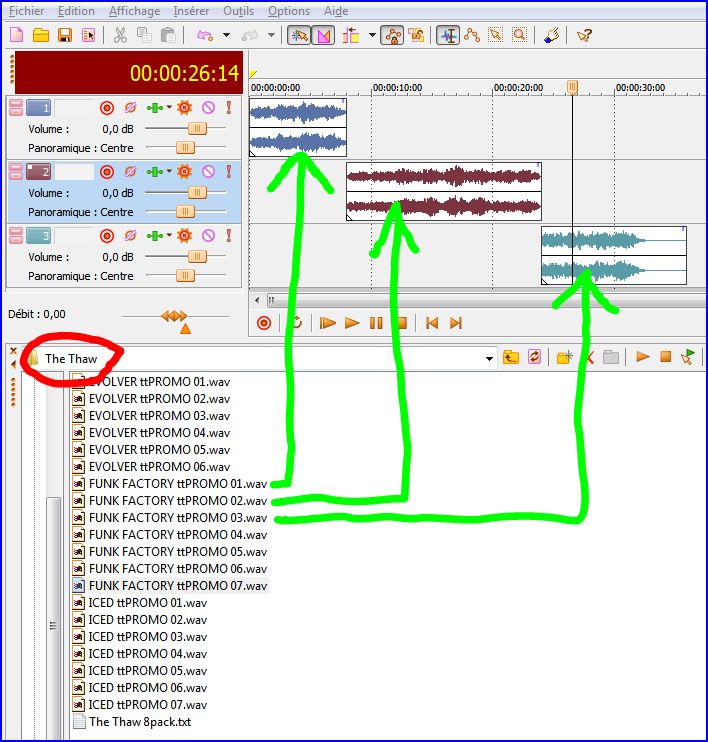708x742 pixels.
Task: Select the Zoom Edit magnifier tool
Action: 520,35
